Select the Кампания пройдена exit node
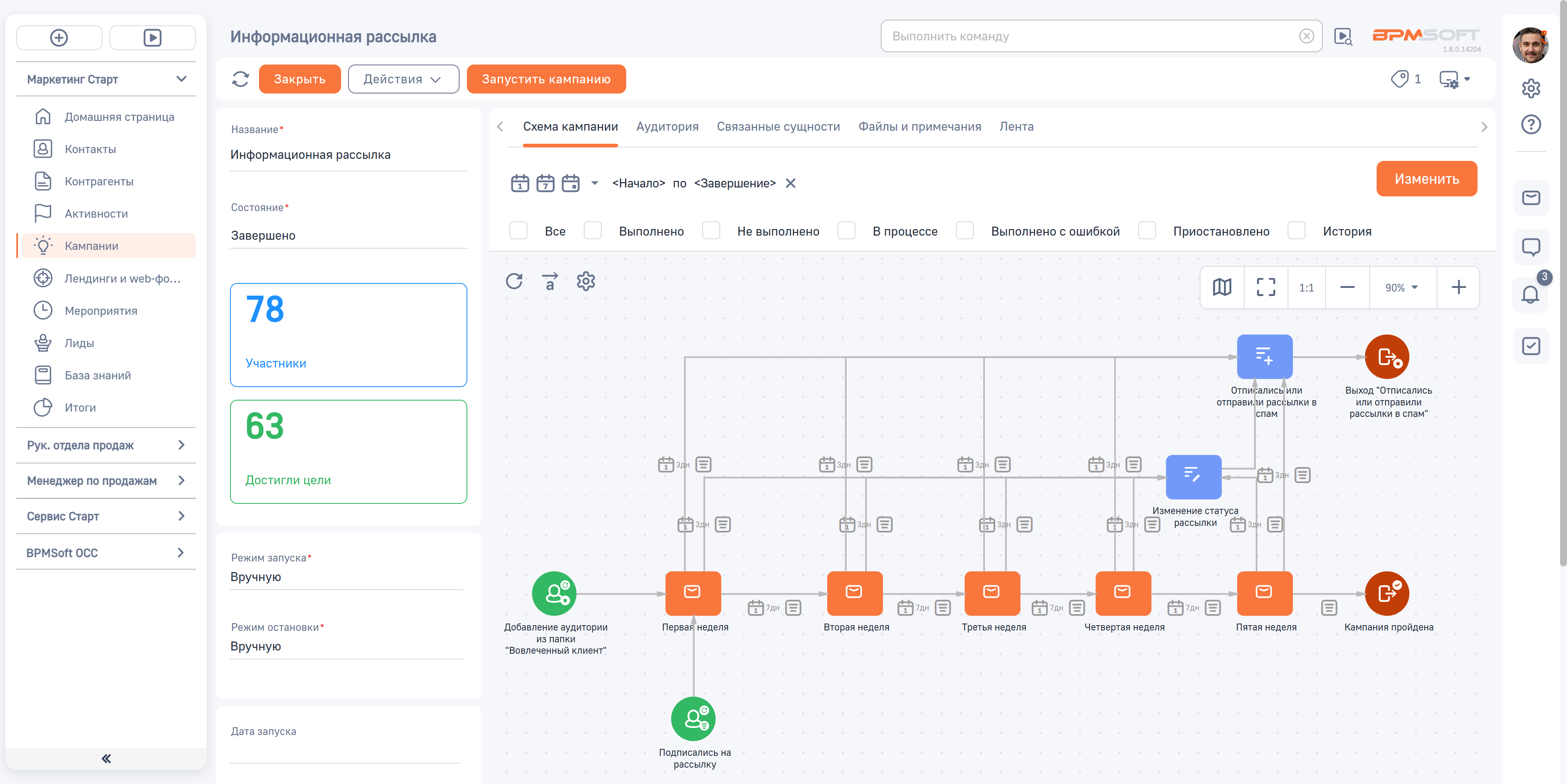Viewport: 1567px width, 784px height. tap(1387, 593)
